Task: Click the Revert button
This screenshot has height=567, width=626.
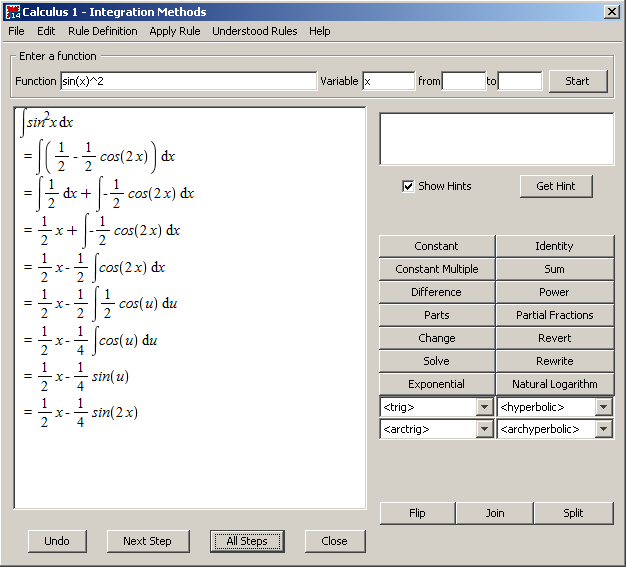Action: pos(554,338)
